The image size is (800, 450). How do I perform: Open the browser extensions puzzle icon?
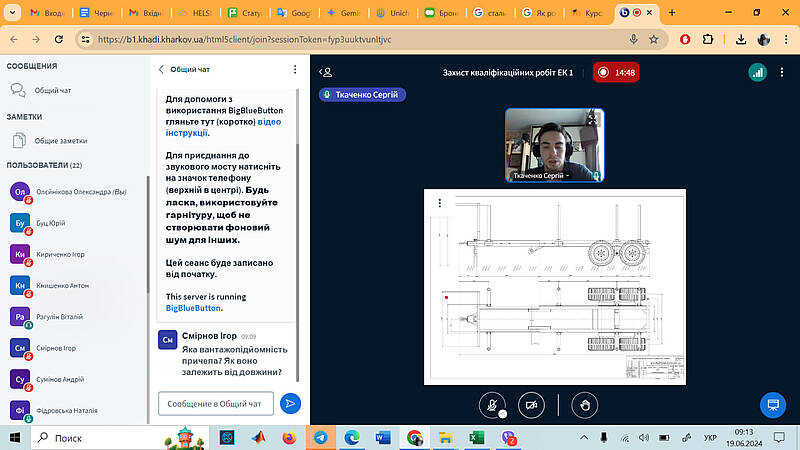coord(708,39)
